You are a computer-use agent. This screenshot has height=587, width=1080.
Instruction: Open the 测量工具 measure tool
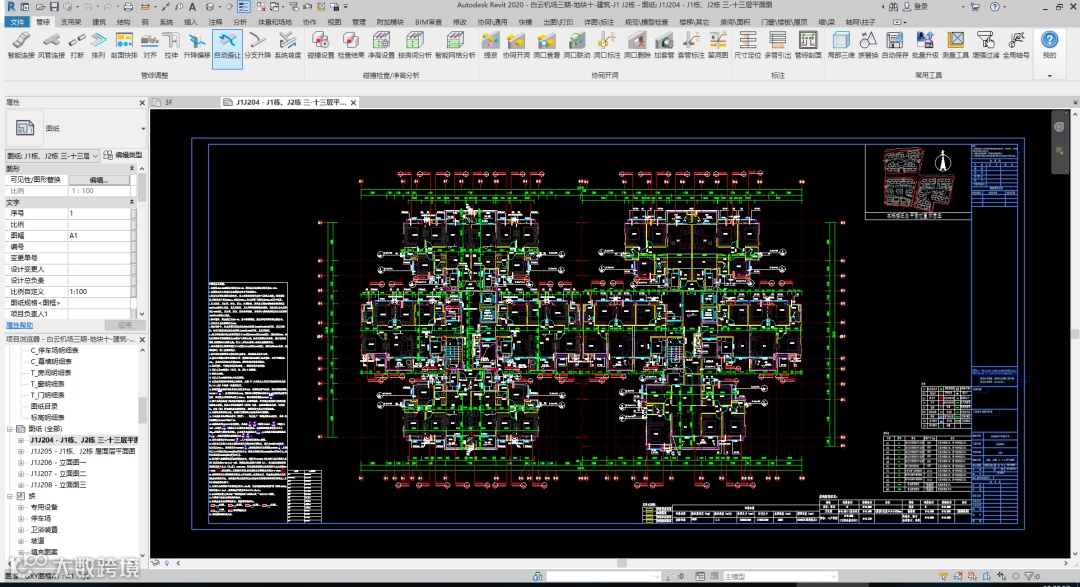point(955,45)
